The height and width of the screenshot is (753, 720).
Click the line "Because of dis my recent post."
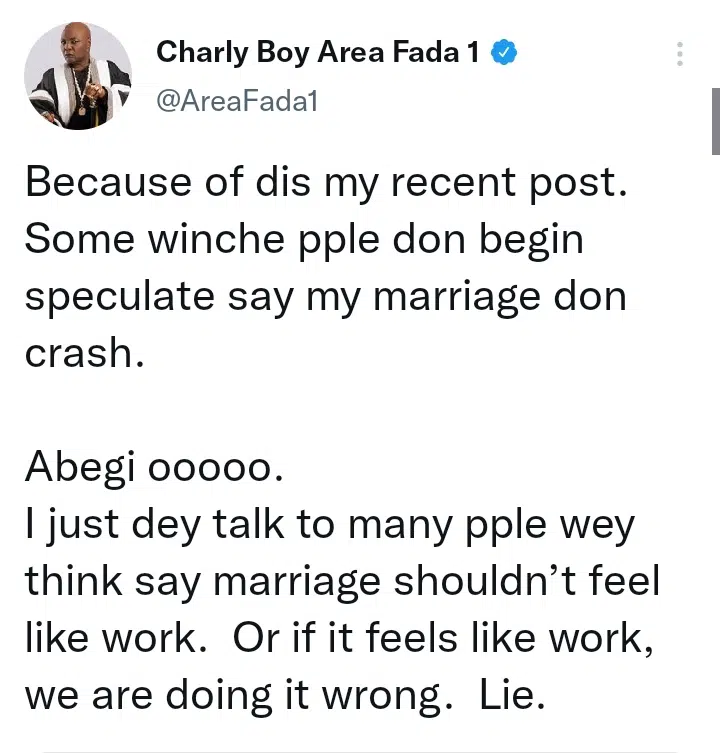(x=326, y=184)
